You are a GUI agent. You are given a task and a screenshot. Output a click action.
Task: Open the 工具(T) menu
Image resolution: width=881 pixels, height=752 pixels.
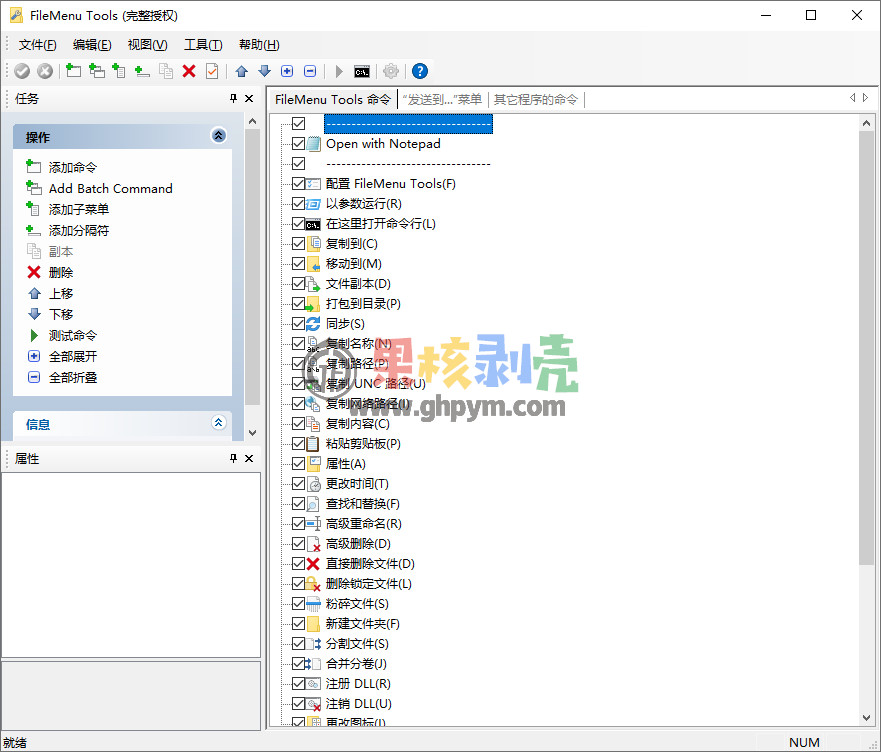[203, 45]
